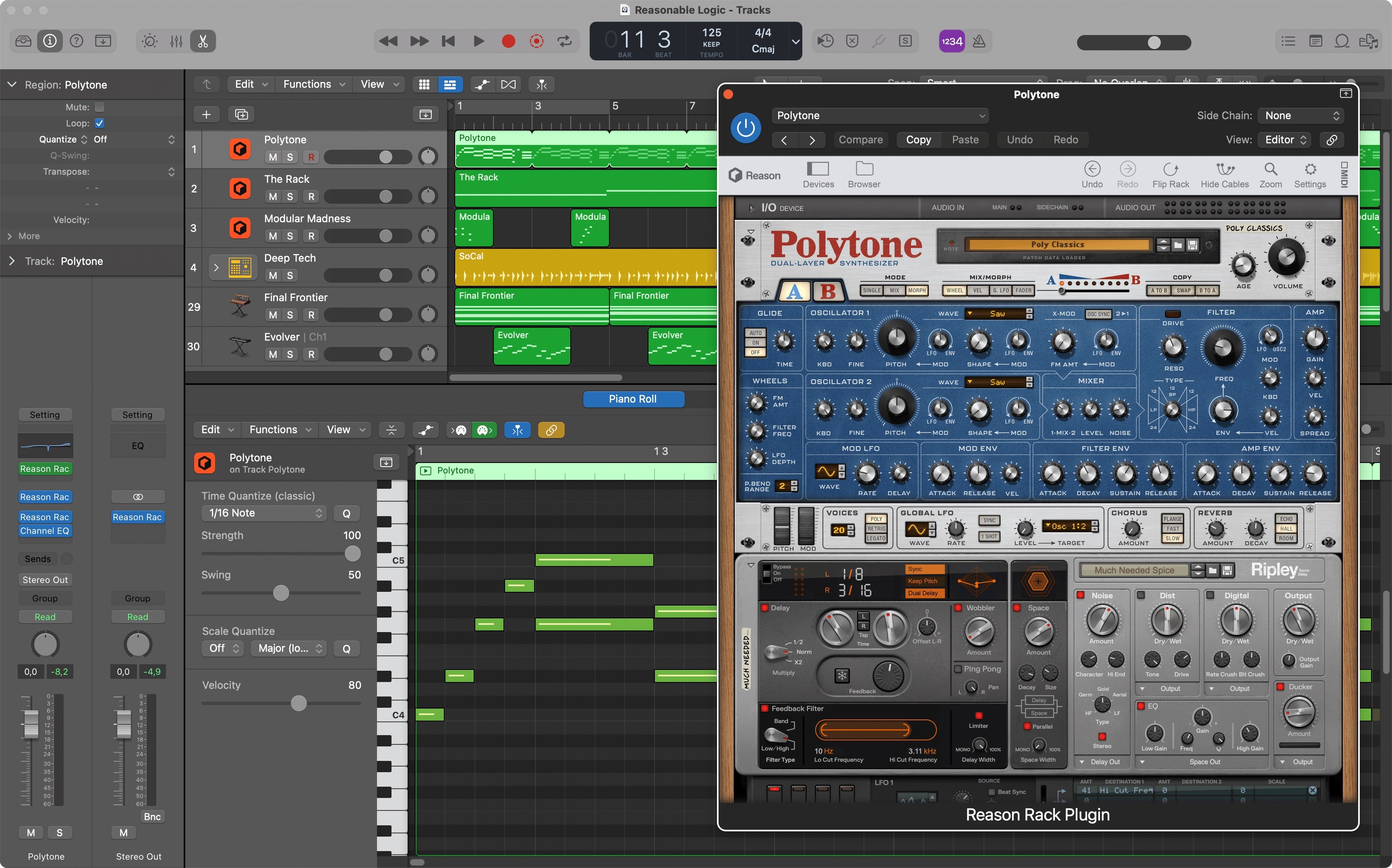Open Piano Roll Functions menu
1392x868 pixels.
coord(280,430)
